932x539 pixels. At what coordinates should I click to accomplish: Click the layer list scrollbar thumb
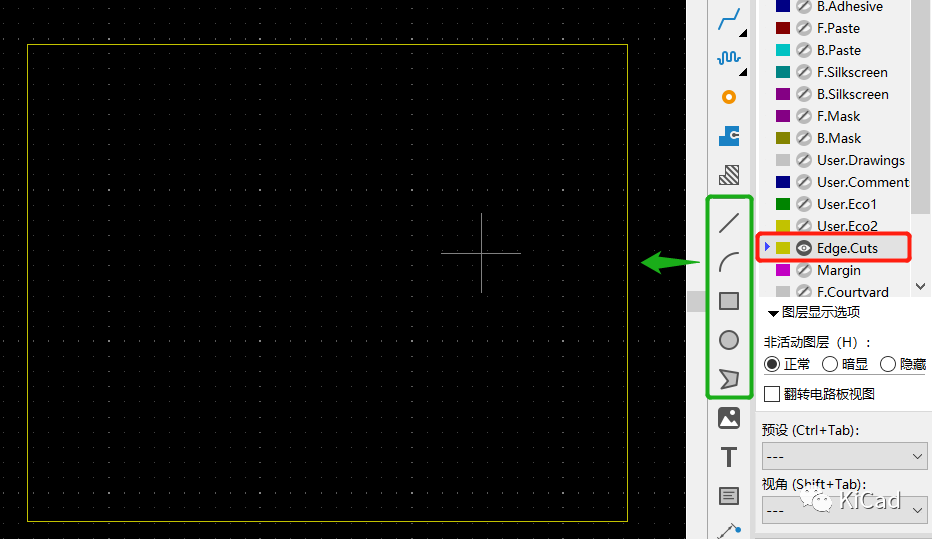point(921,107)
